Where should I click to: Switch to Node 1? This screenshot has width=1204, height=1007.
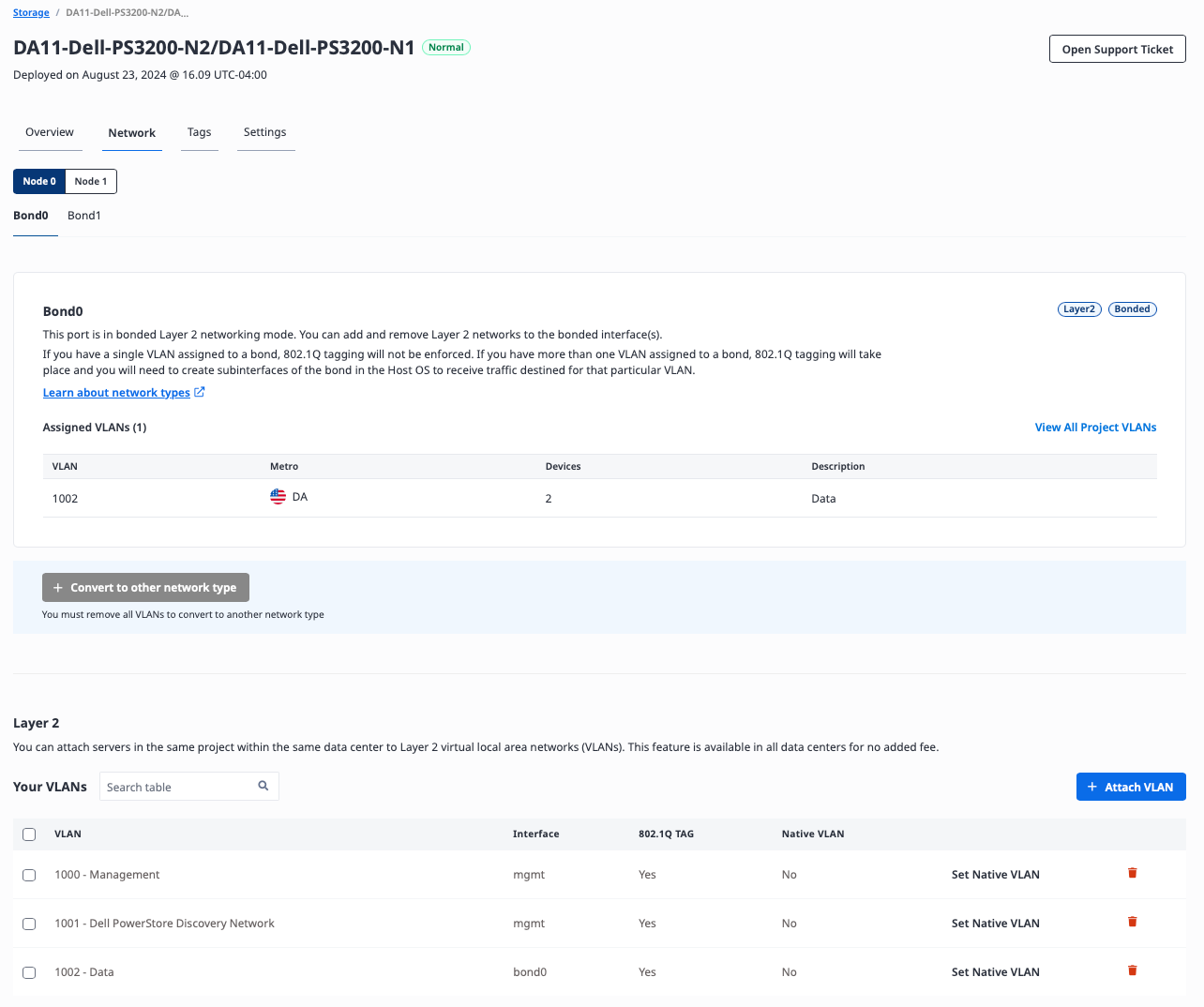pos(91,181)
